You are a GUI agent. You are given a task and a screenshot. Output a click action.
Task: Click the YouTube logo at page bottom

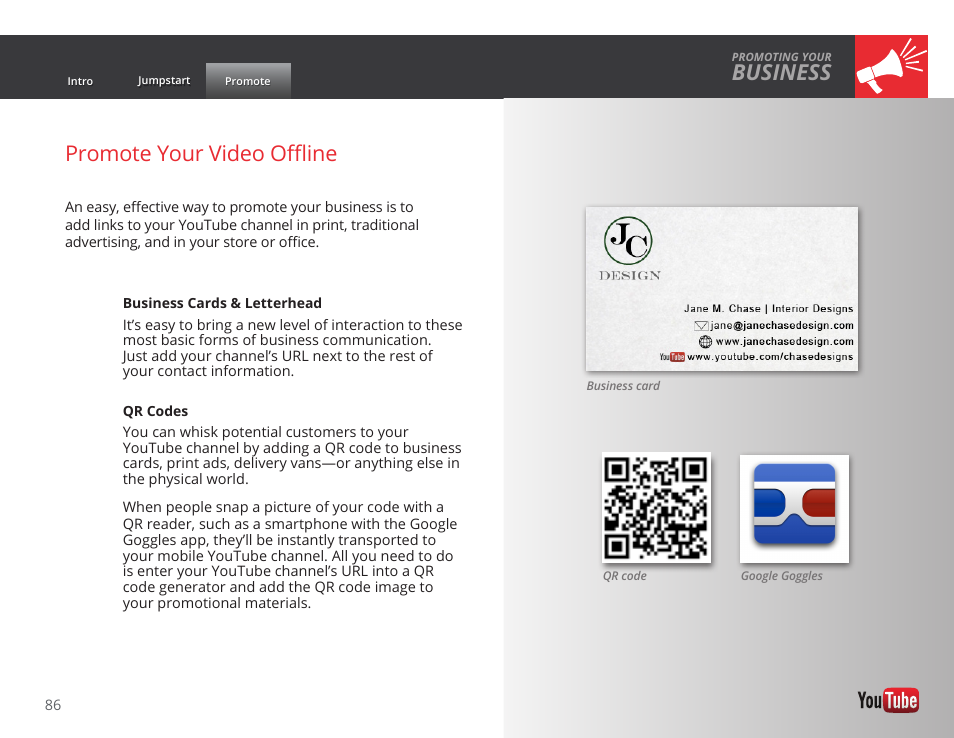tap(888, 700)
